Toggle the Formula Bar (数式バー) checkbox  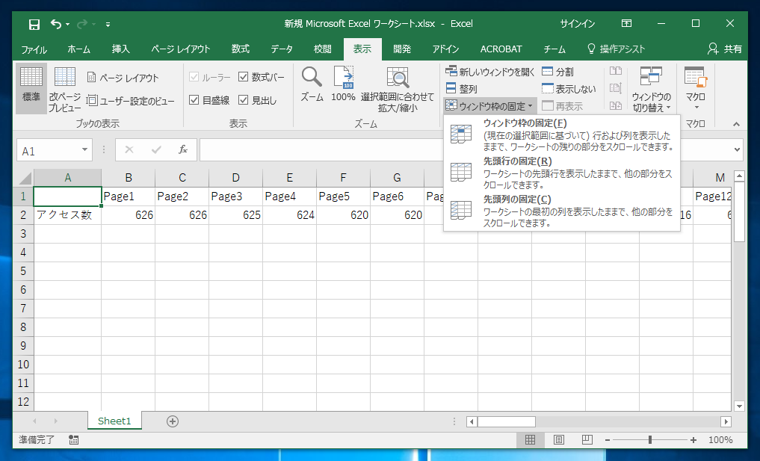[x=243, y=77]
